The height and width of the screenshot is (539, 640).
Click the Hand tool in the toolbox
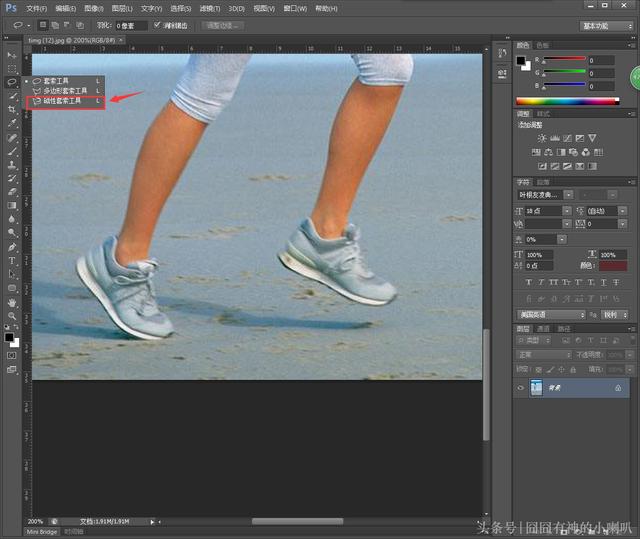[x=12, y=302]
